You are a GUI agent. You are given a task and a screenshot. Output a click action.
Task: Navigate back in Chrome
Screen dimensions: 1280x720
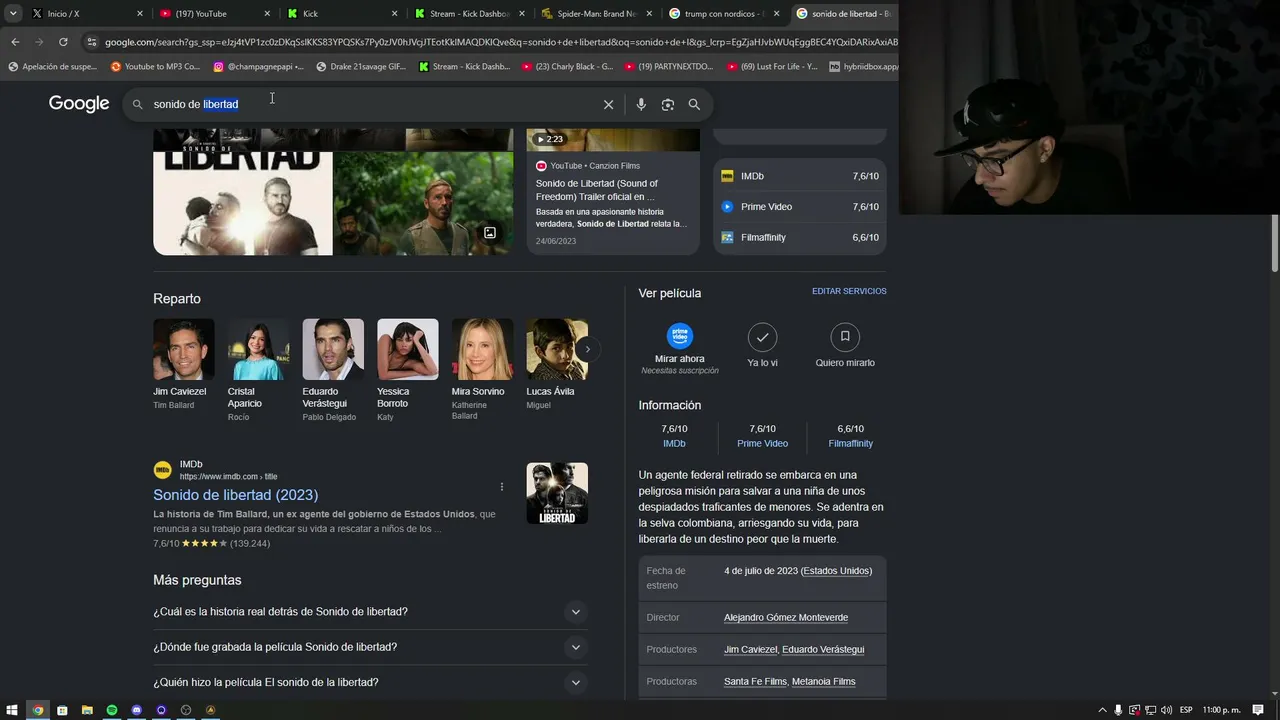[15, 42]
